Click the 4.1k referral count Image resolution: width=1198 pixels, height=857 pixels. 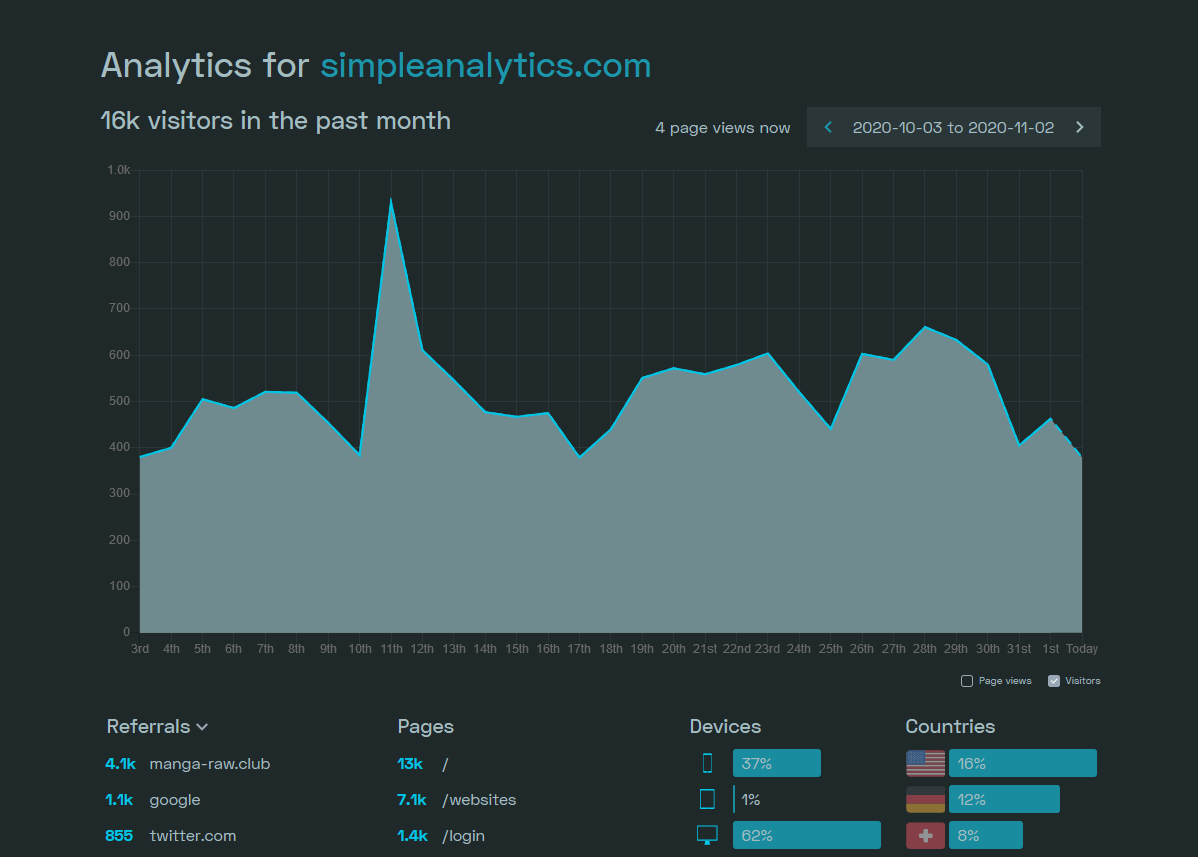pos(120,764)
